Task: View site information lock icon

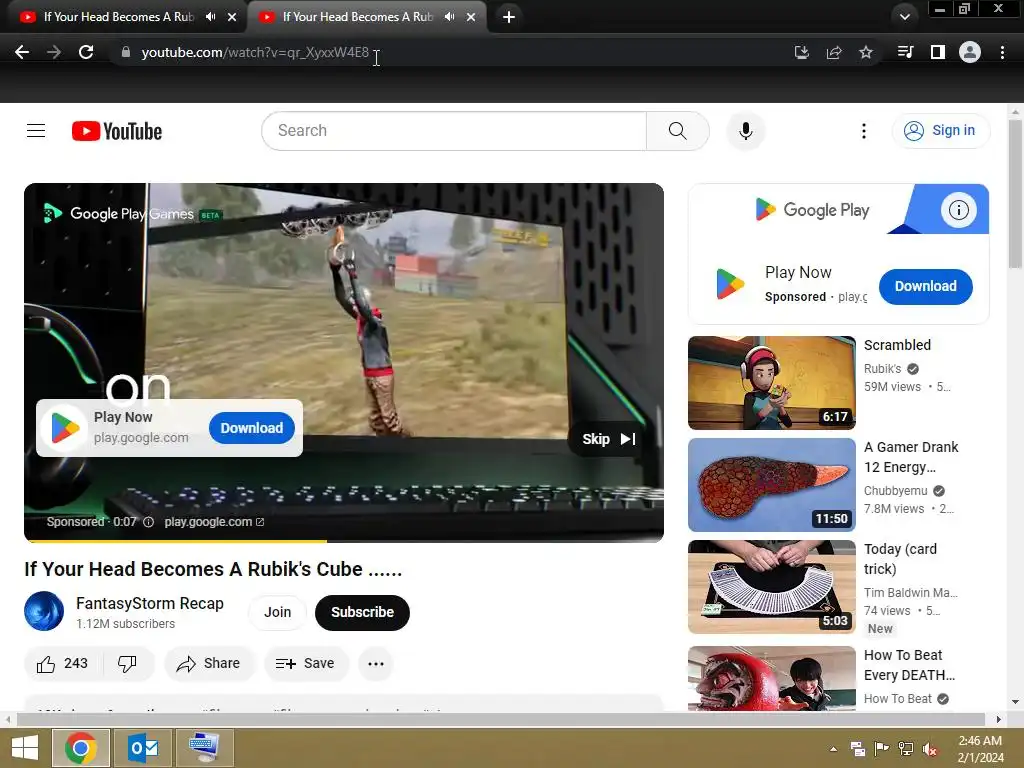Action: tap(126, 52)
